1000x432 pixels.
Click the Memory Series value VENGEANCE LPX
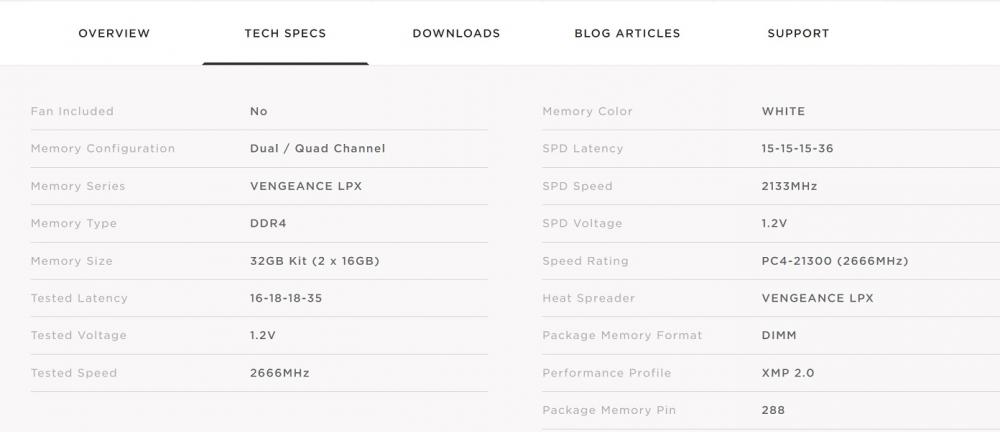[306, 186]
